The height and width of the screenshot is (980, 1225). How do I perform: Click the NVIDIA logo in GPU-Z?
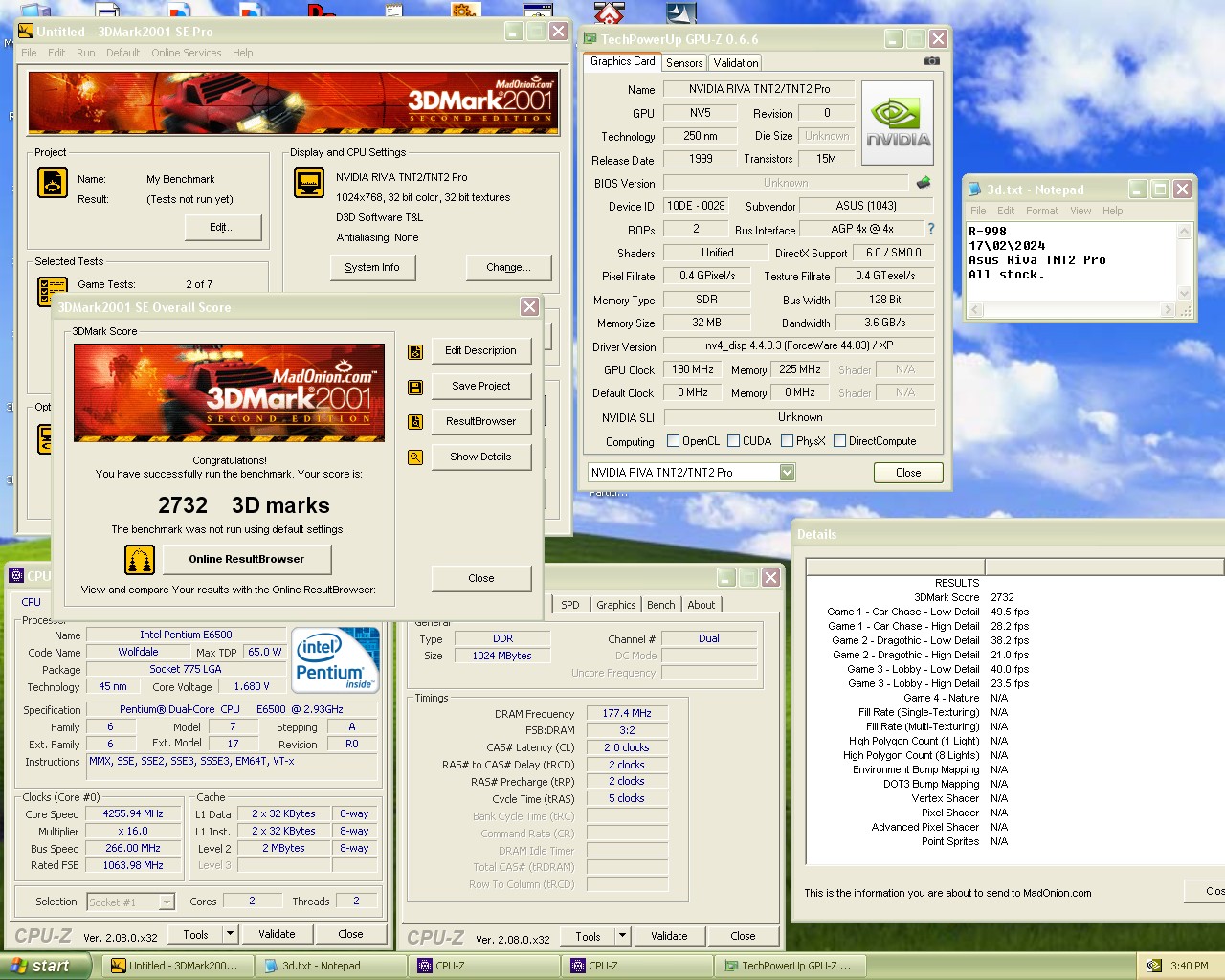(898, 125)
